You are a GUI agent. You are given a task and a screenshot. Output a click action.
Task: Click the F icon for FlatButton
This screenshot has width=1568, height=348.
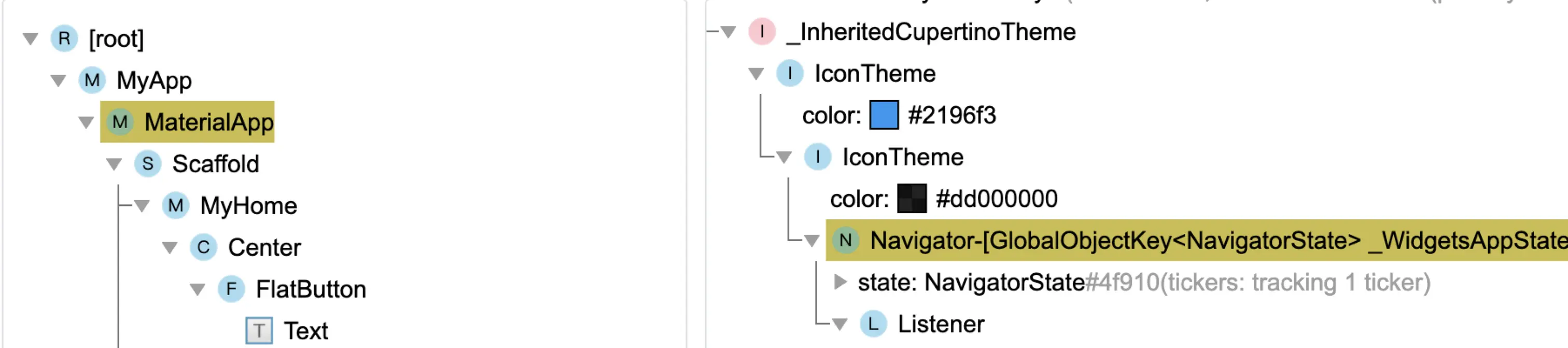tap(231, 289)
